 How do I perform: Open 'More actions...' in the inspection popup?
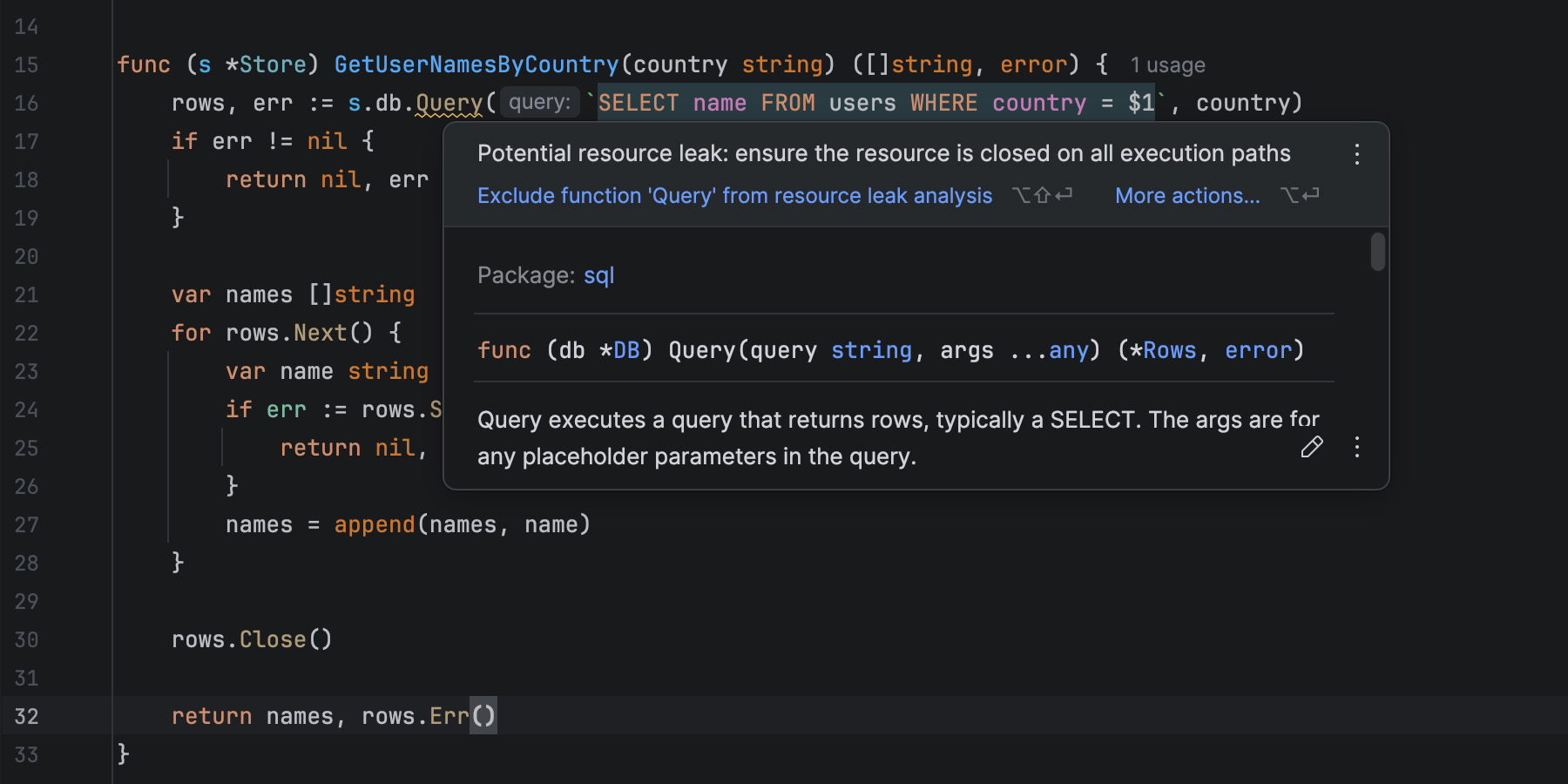click(1186, 196)
